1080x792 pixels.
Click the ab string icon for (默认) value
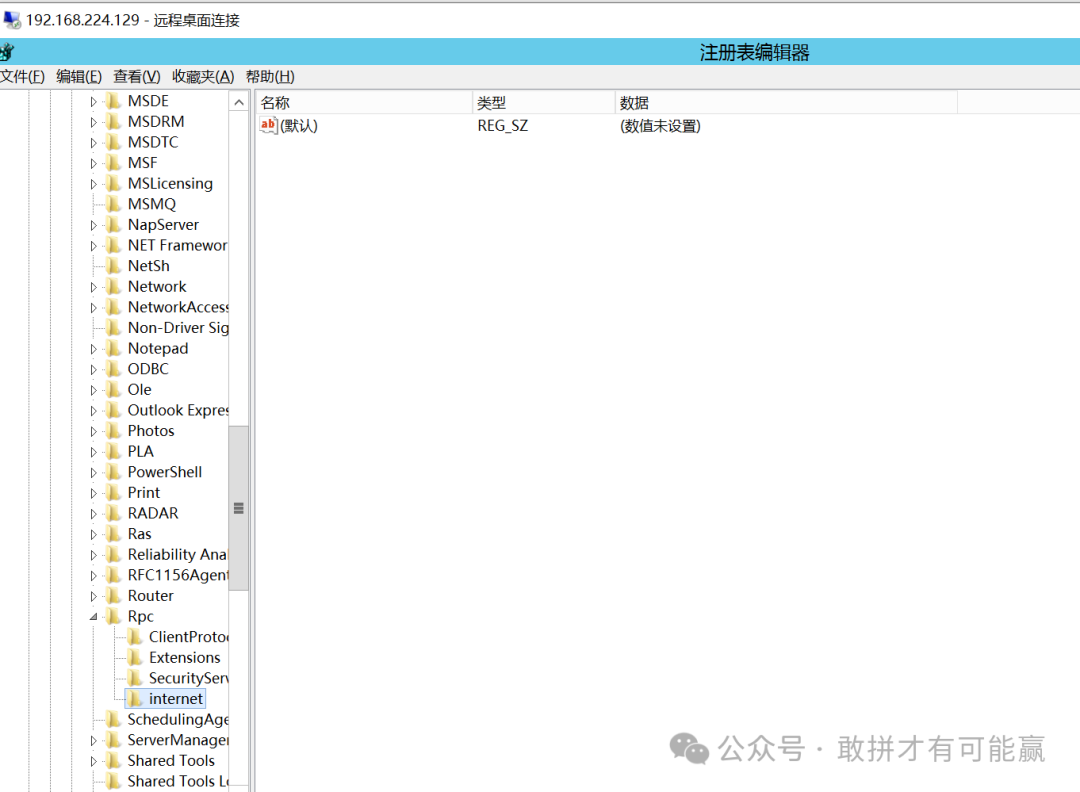click(268, 126)
